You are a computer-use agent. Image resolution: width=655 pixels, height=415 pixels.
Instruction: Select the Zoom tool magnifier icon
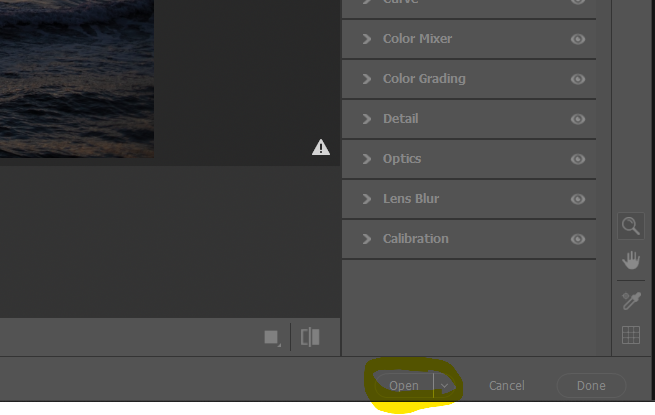[630, 226]
